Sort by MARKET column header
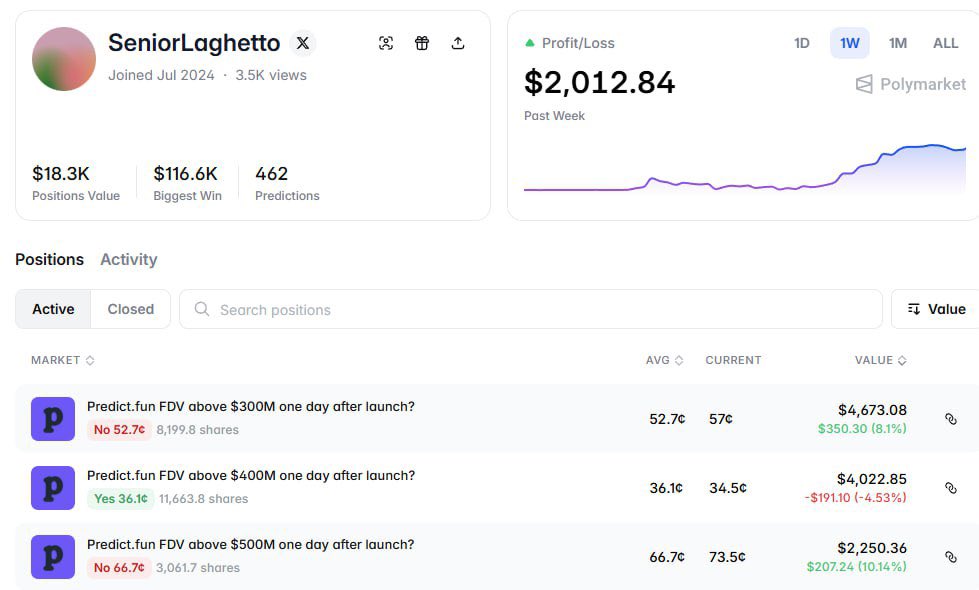The width and height of the screenshot is (979, 590). [62, 360]
